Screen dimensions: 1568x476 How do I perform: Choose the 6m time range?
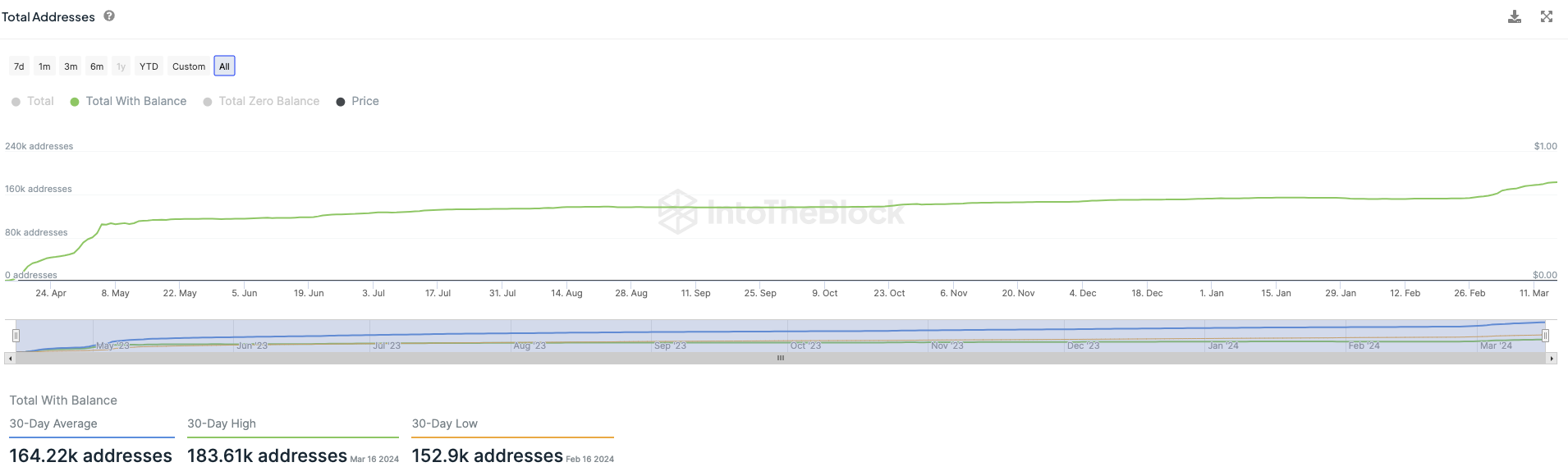click(97, 66)
